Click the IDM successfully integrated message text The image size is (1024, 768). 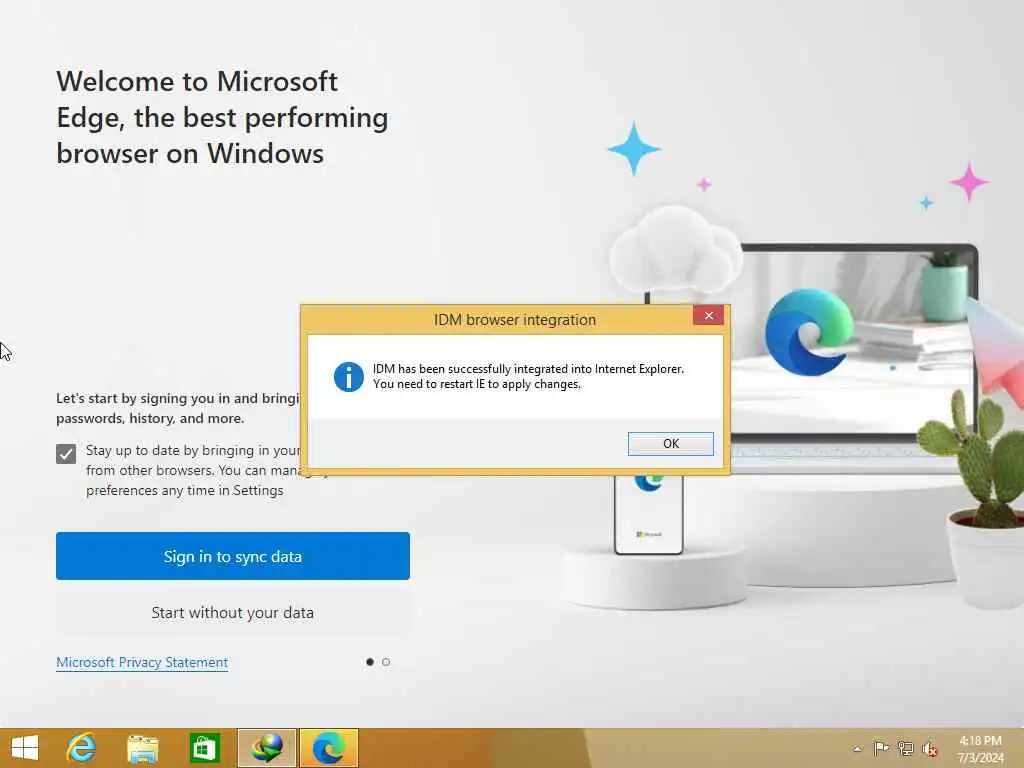pos(528,376)
